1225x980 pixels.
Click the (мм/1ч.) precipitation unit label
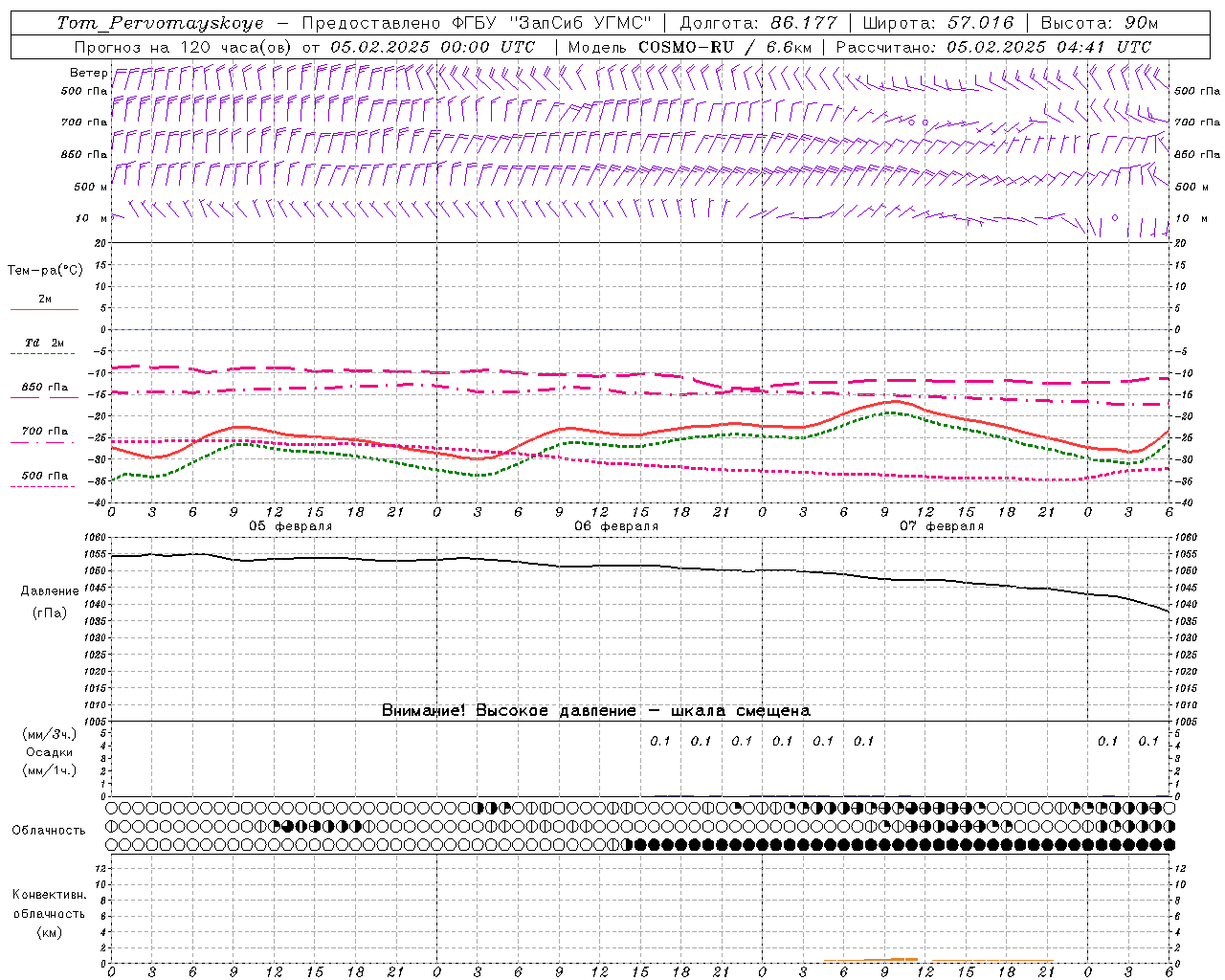pos(49,769)
